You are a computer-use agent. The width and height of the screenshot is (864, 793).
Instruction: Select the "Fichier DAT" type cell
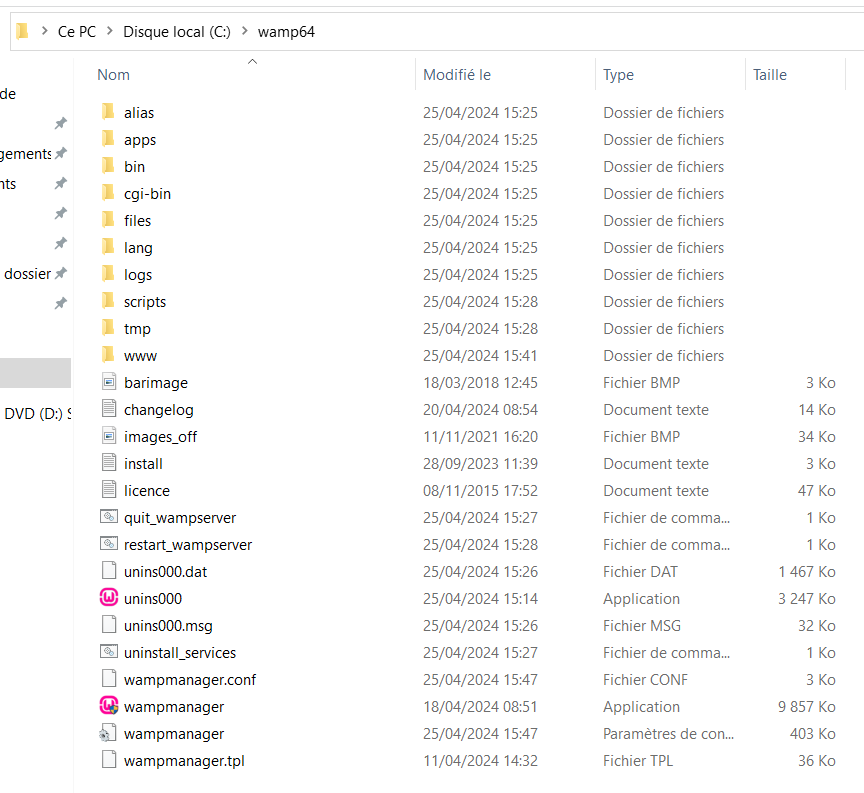[640, 571]
